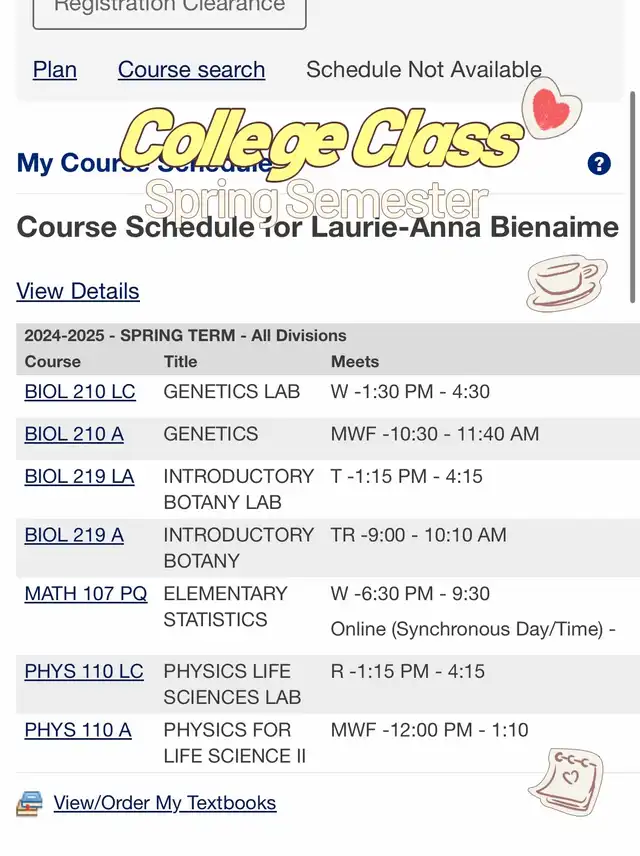Click the Registration Clearance button
The height and width of the screenshot is (856, 640).
point(169,11)
